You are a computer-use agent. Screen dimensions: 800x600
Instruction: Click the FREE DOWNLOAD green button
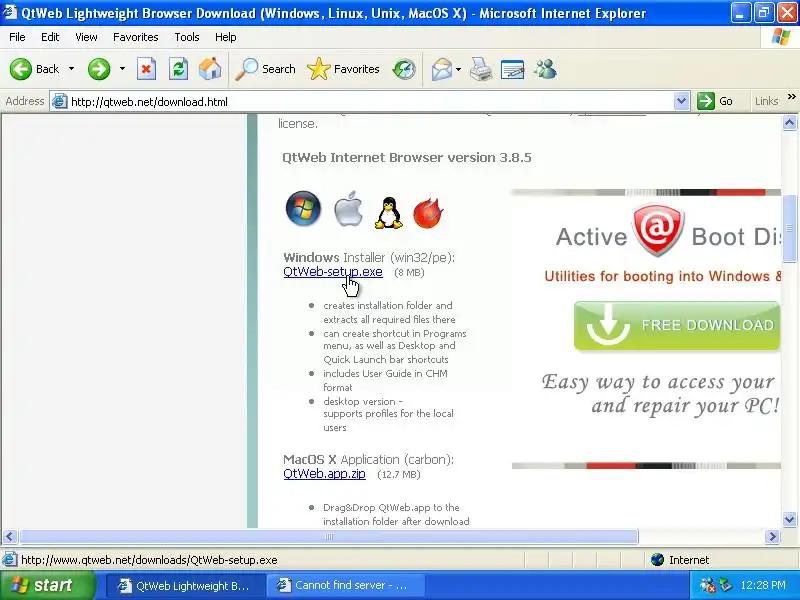677,326
